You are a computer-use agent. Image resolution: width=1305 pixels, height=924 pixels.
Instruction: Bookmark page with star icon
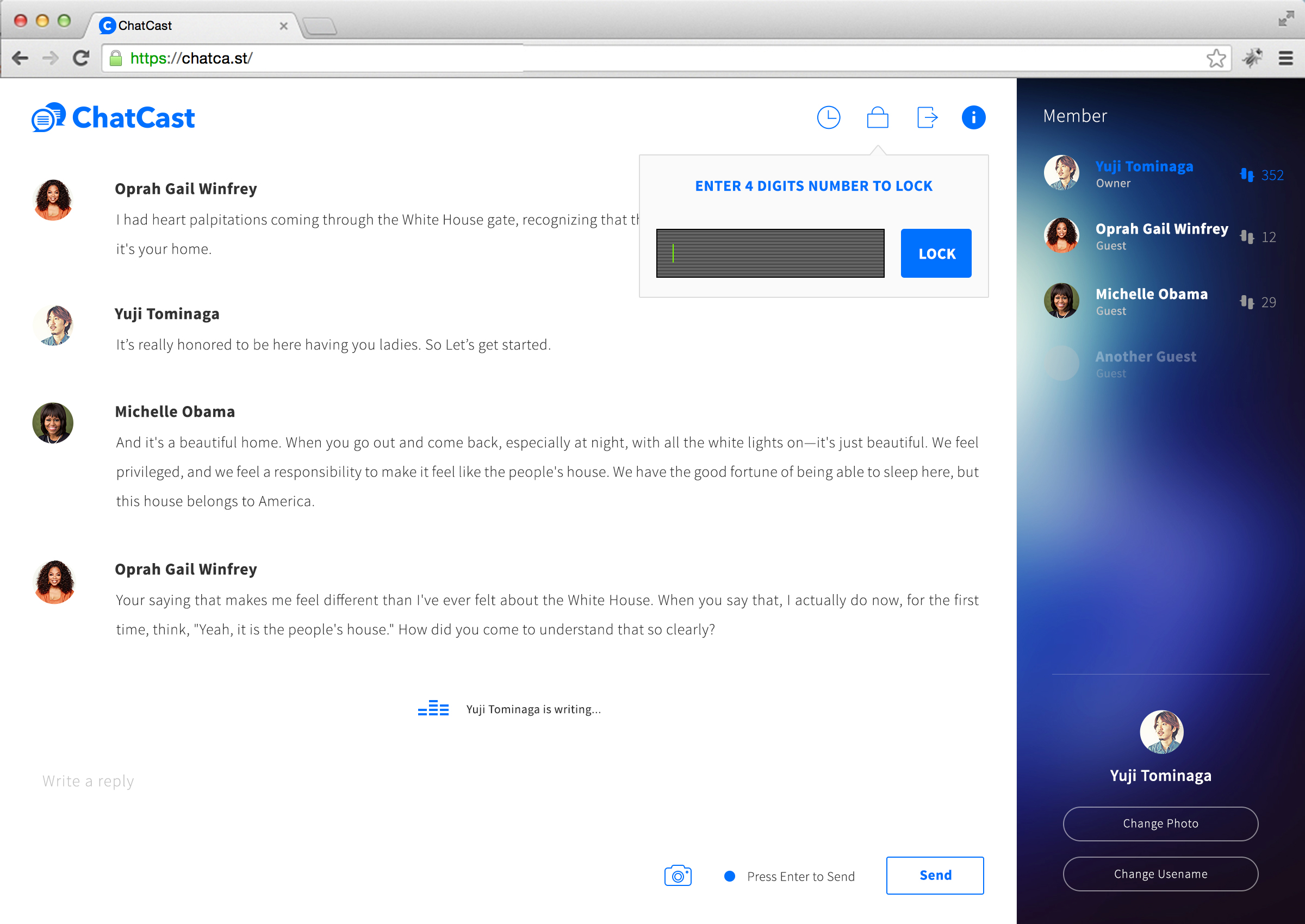tap(1216, 58)
